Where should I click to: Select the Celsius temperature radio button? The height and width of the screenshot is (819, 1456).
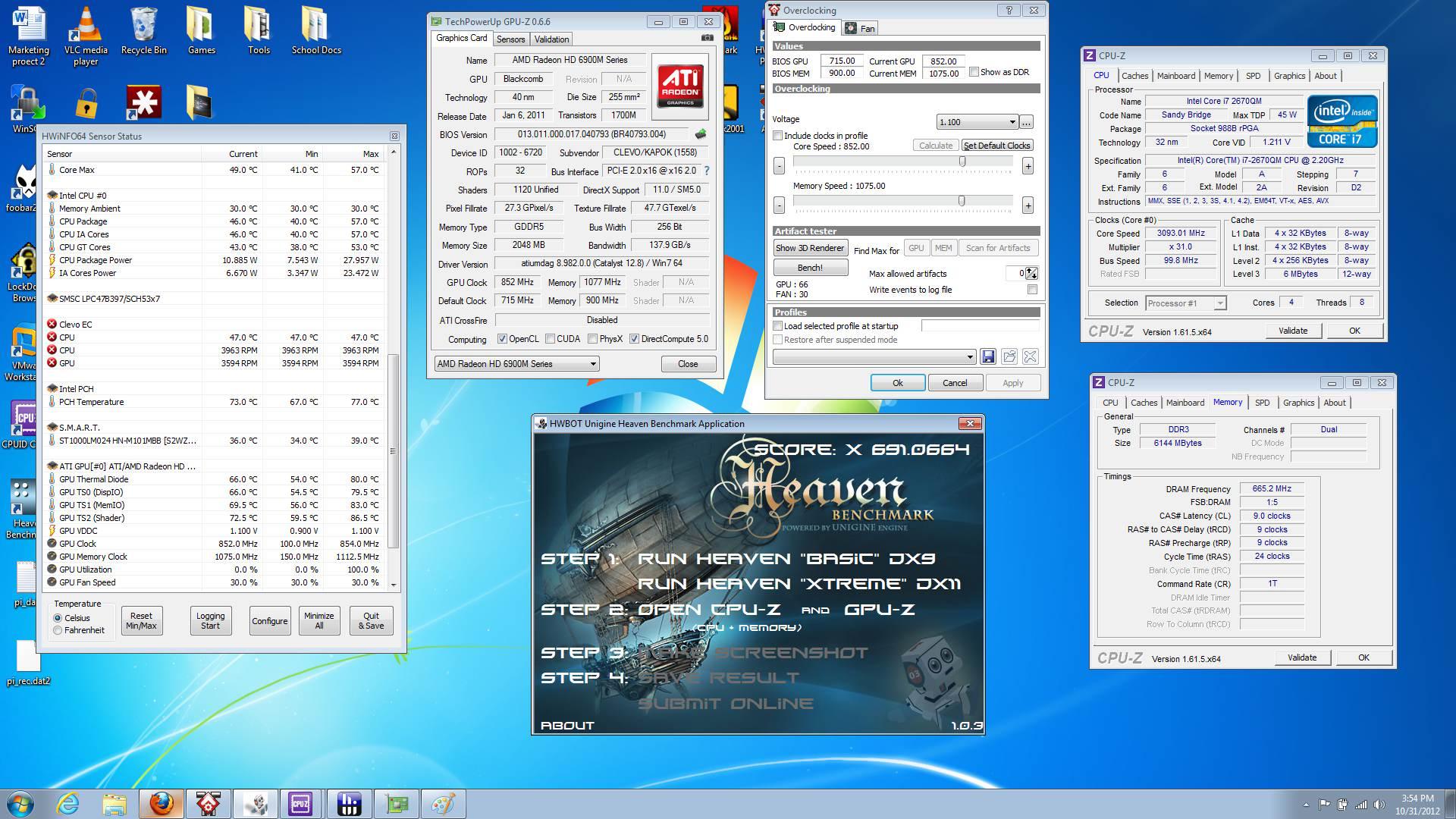[58, 618]
